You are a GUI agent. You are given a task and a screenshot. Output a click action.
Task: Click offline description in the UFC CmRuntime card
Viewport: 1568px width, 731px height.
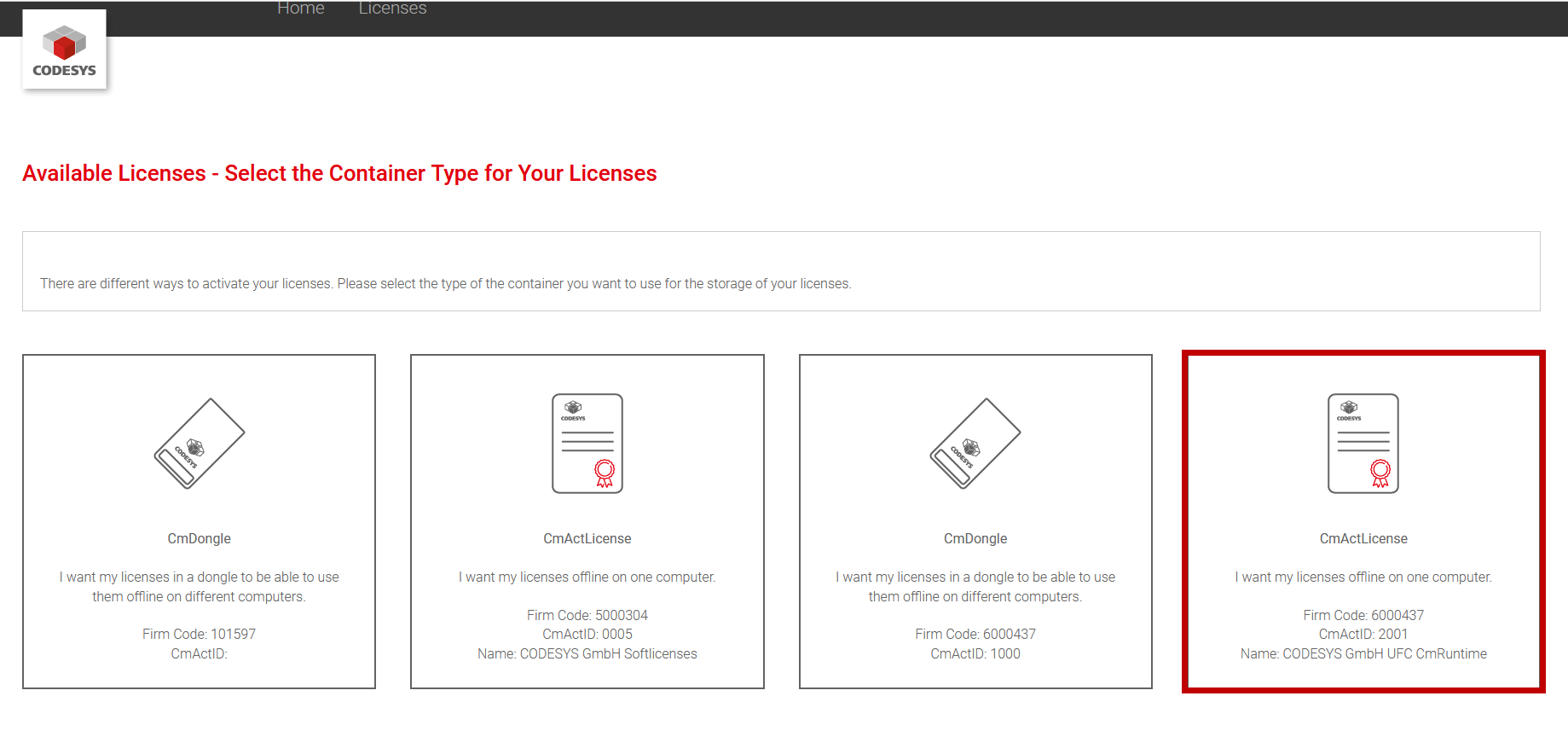tap(1363, 577)
